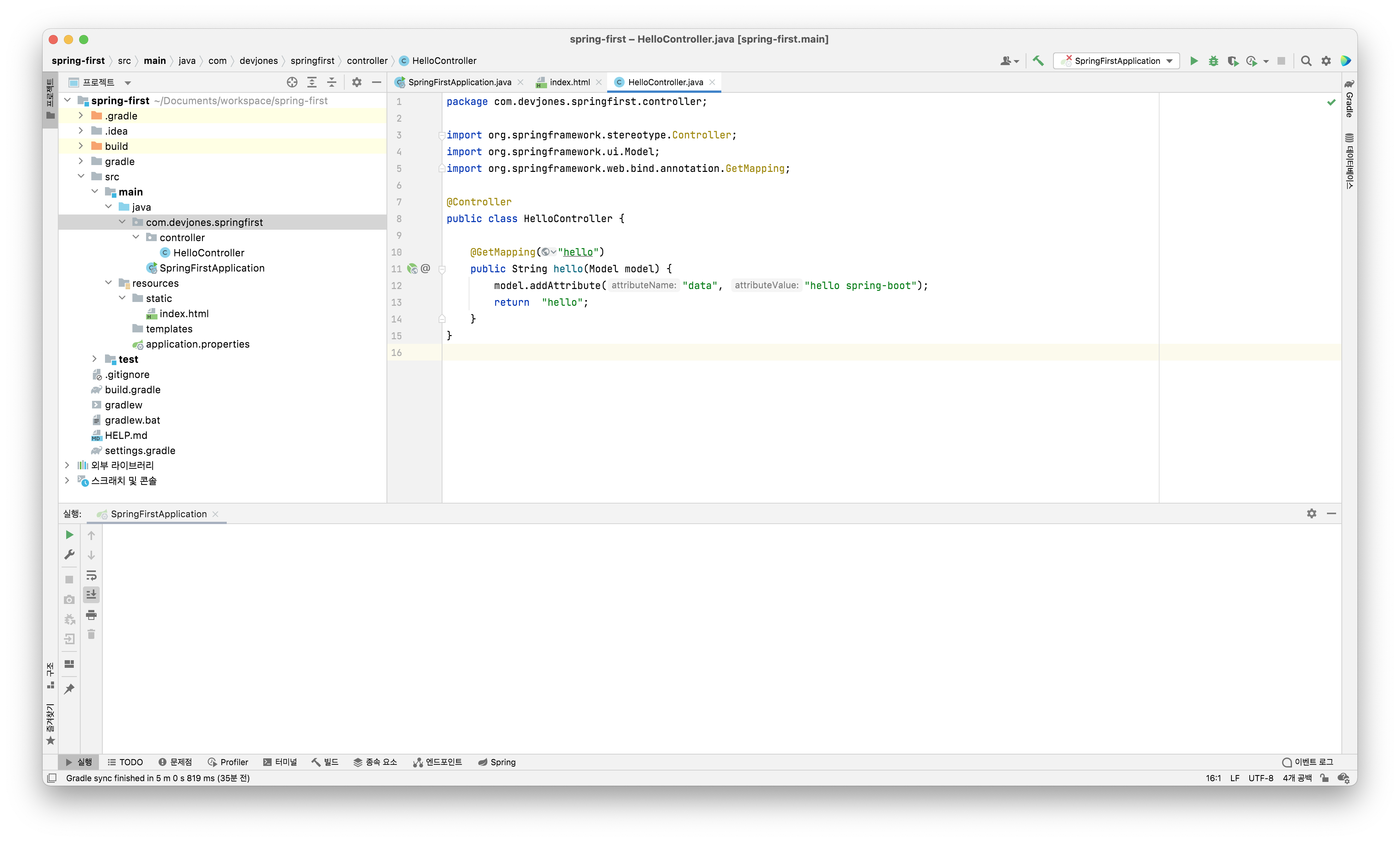Image resolution: width=1400 pixels, height=842 pixels.
Task: Click Collapse All in project panel toolbar
Action: point(331,82)
